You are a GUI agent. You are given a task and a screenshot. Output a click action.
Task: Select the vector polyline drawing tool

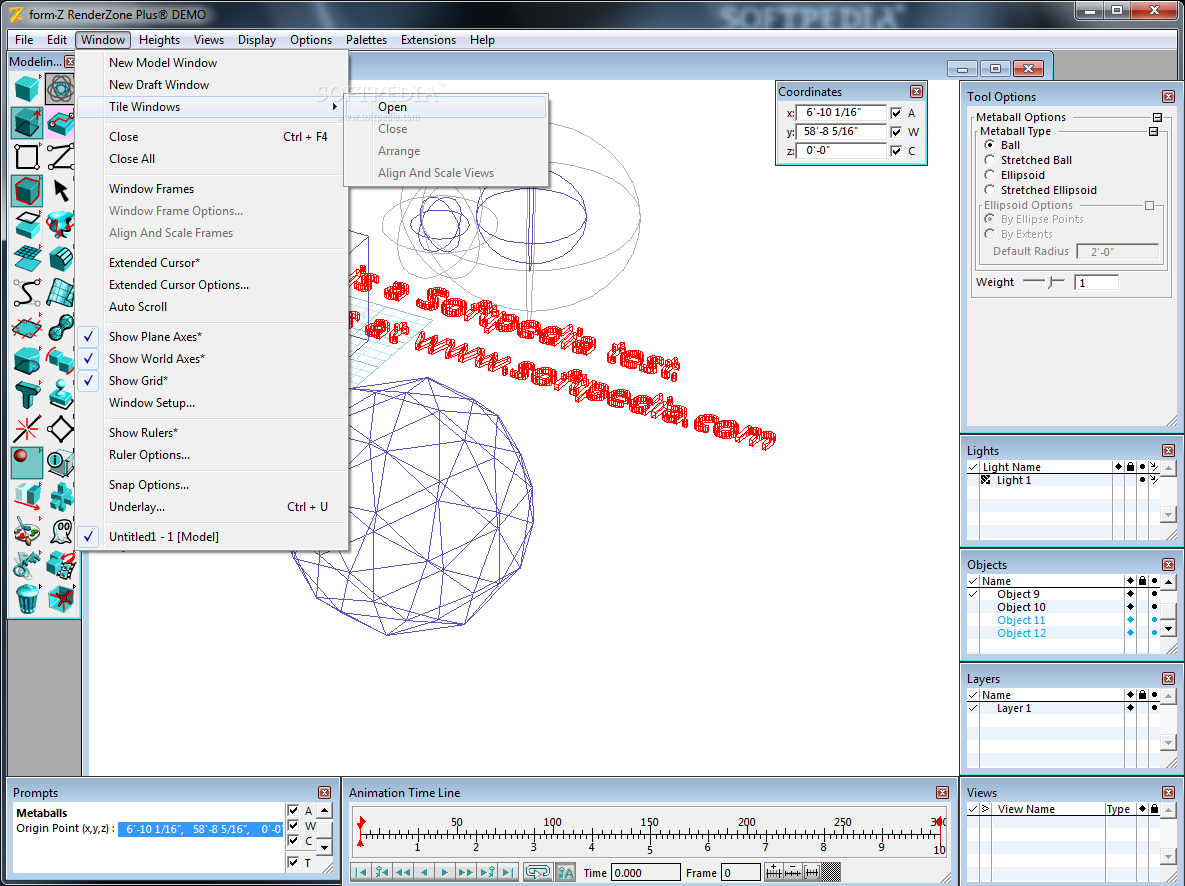(x=60, y=156)
